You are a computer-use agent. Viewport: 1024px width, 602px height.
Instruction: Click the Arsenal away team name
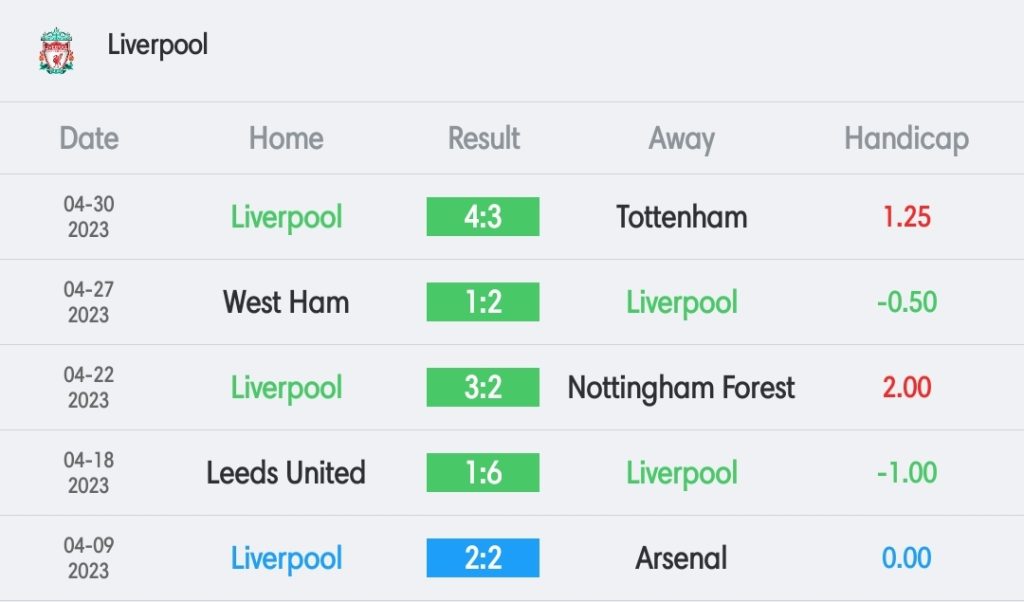tap(681, 558)
